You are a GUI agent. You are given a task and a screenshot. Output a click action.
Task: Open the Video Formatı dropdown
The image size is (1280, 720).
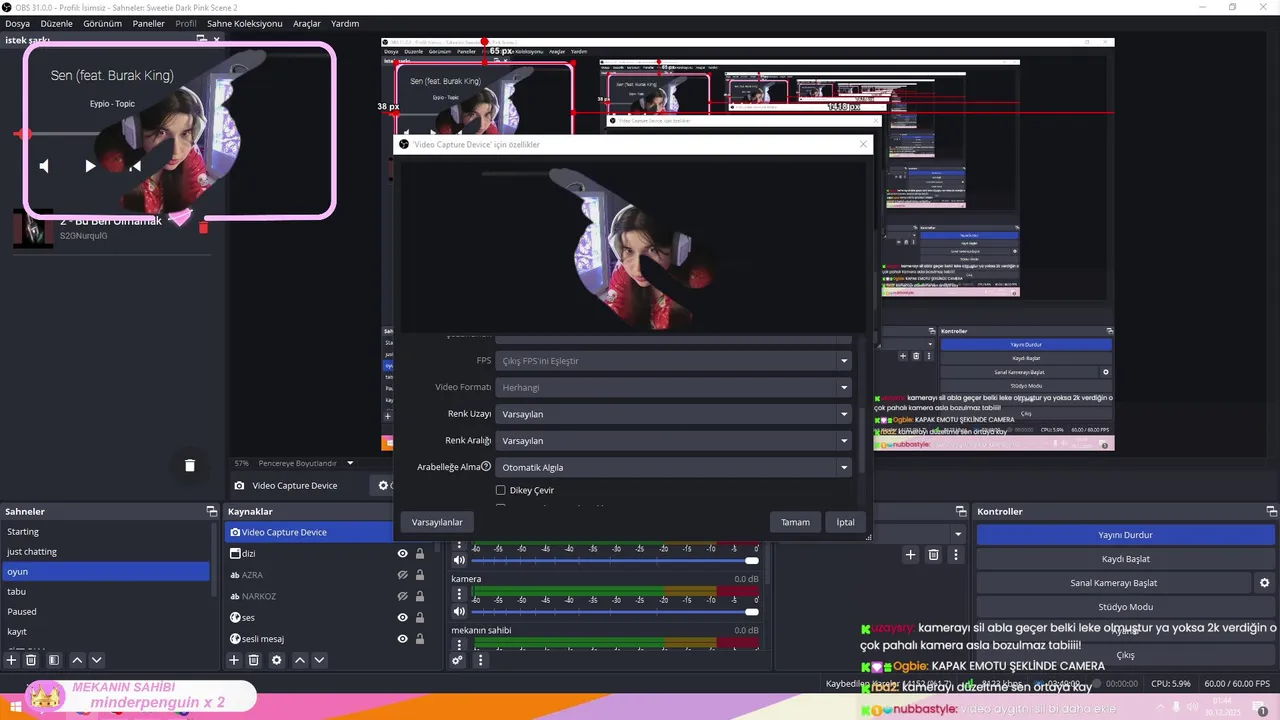click(x=674, y=387)
